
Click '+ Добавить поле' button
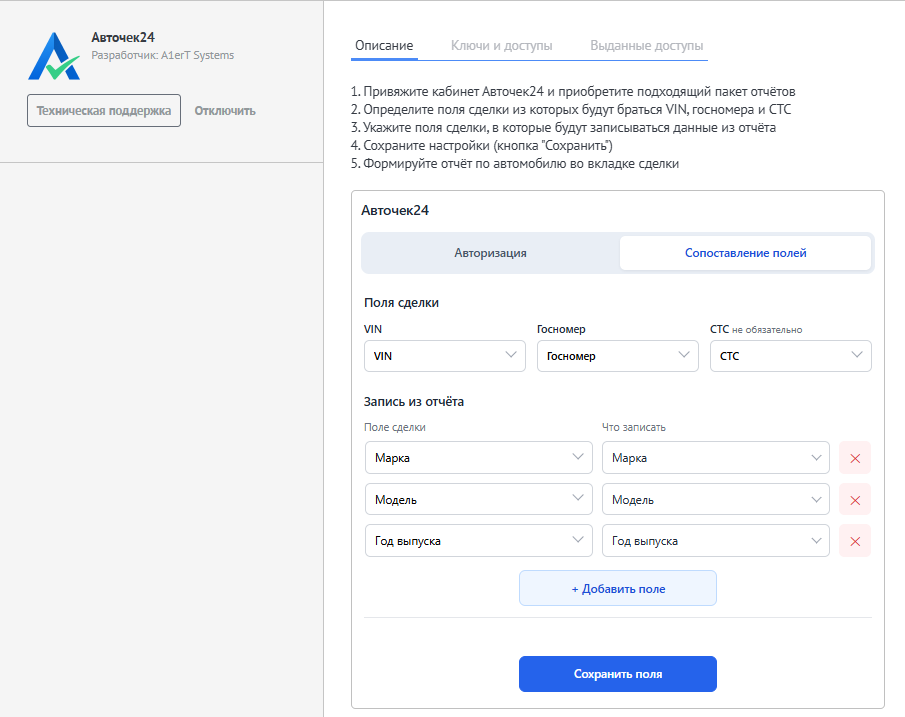point(618,588)
